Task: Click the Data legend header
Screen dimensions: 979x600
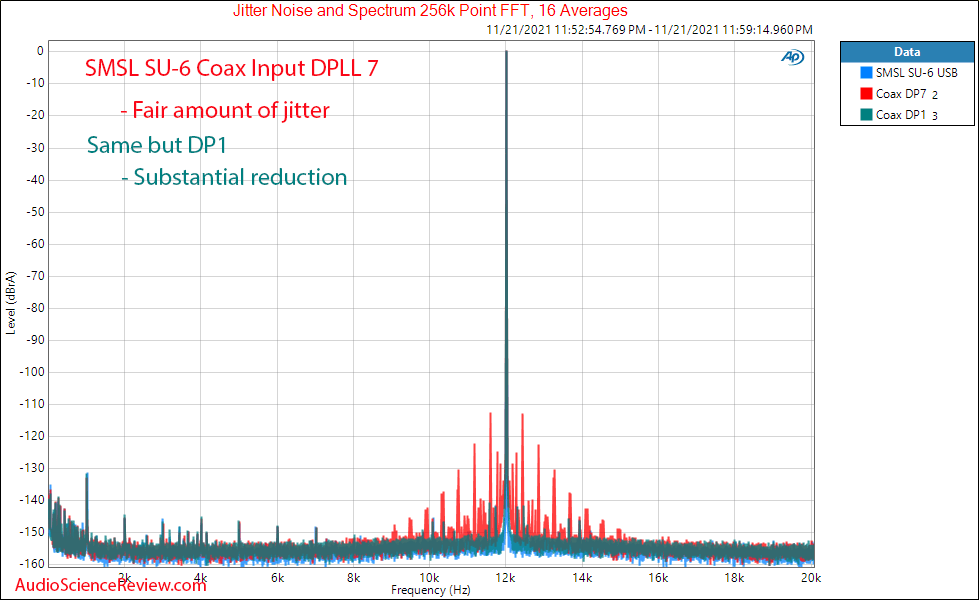Action: (907, 52)
